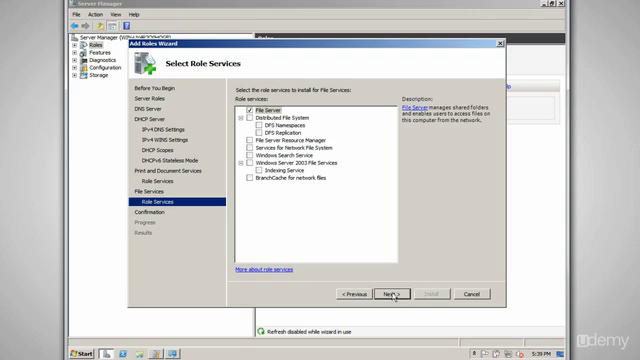Image resolution: width=640 pixels, height=360 pixels.
Task: Go to Before You Begin step
Action: point(155,88)
